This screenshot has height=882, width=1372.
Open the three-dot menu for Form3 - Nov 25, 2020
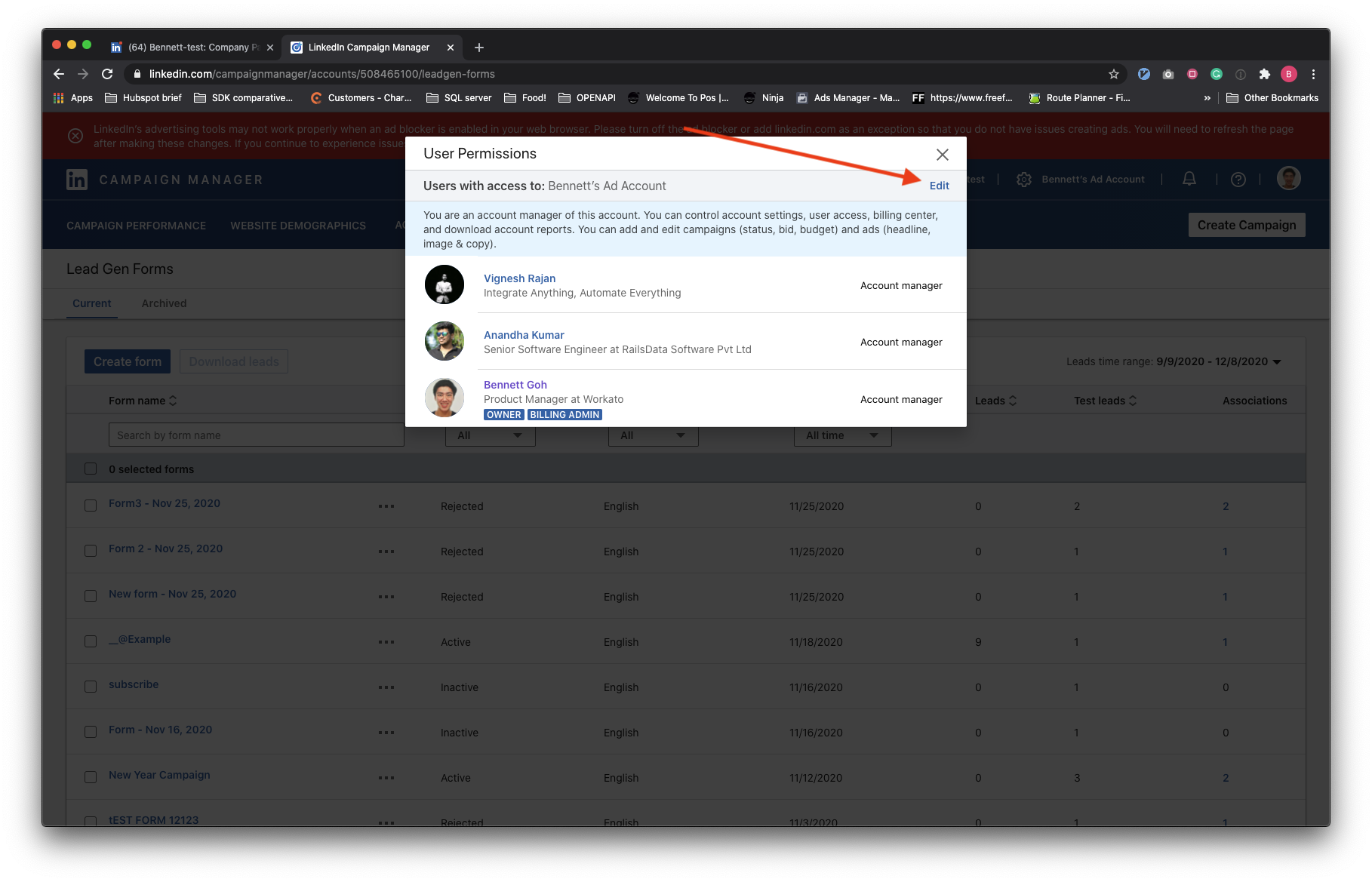click(x=386, y=506)
